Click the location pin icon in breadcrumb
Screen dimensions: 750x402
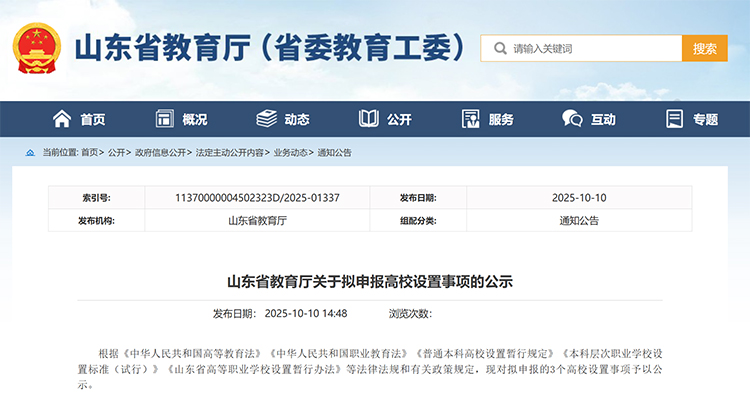32,153
